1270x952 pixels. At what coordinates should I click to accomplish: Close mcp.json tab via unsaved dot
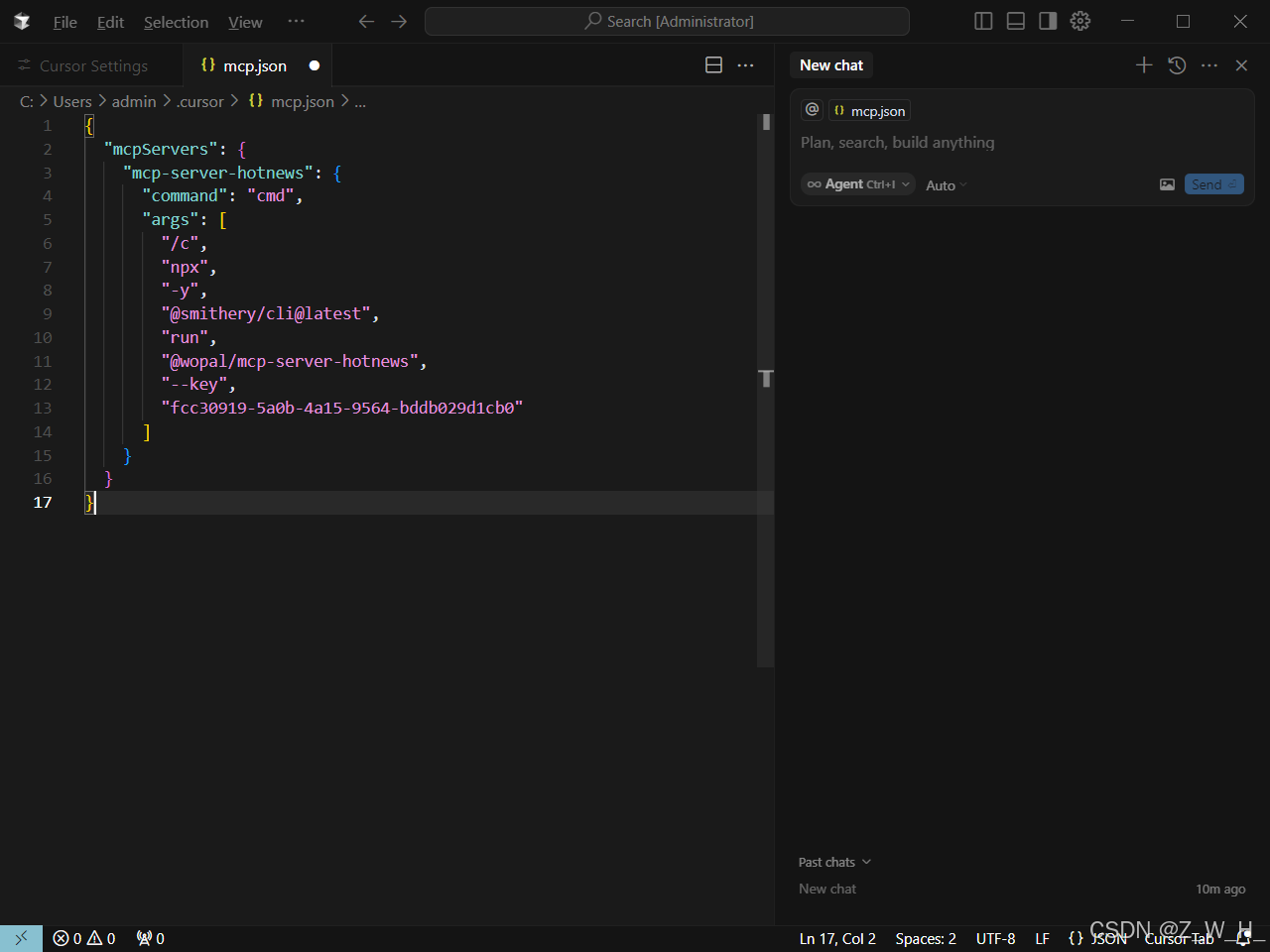pyautogui.click(x=315, y=65)
